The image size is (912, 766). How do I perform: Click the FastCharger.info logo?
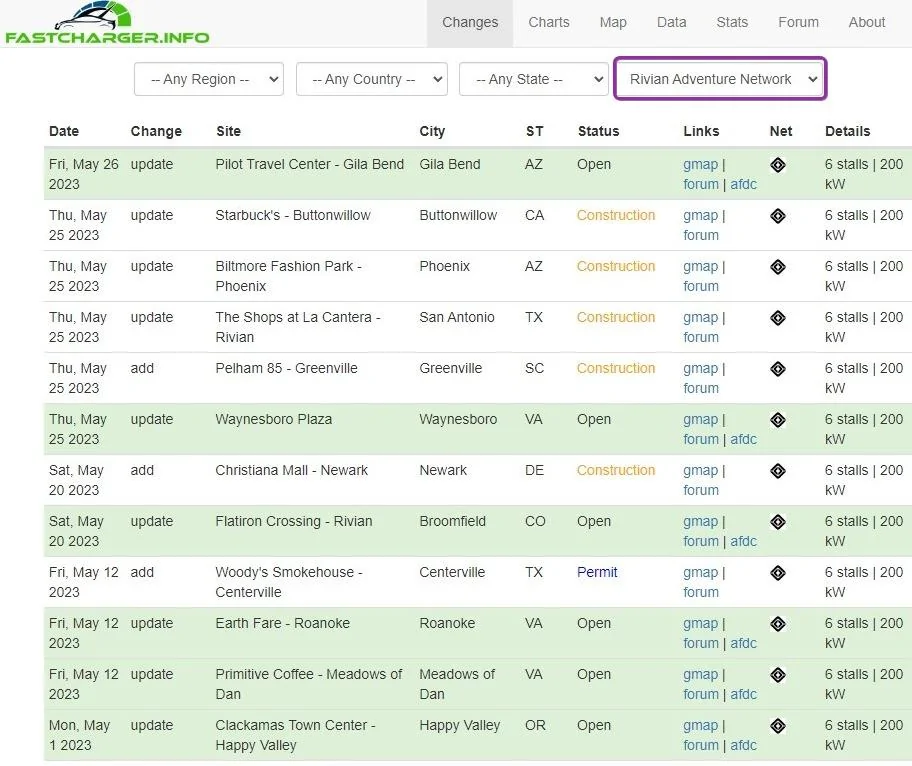(107, 23)
